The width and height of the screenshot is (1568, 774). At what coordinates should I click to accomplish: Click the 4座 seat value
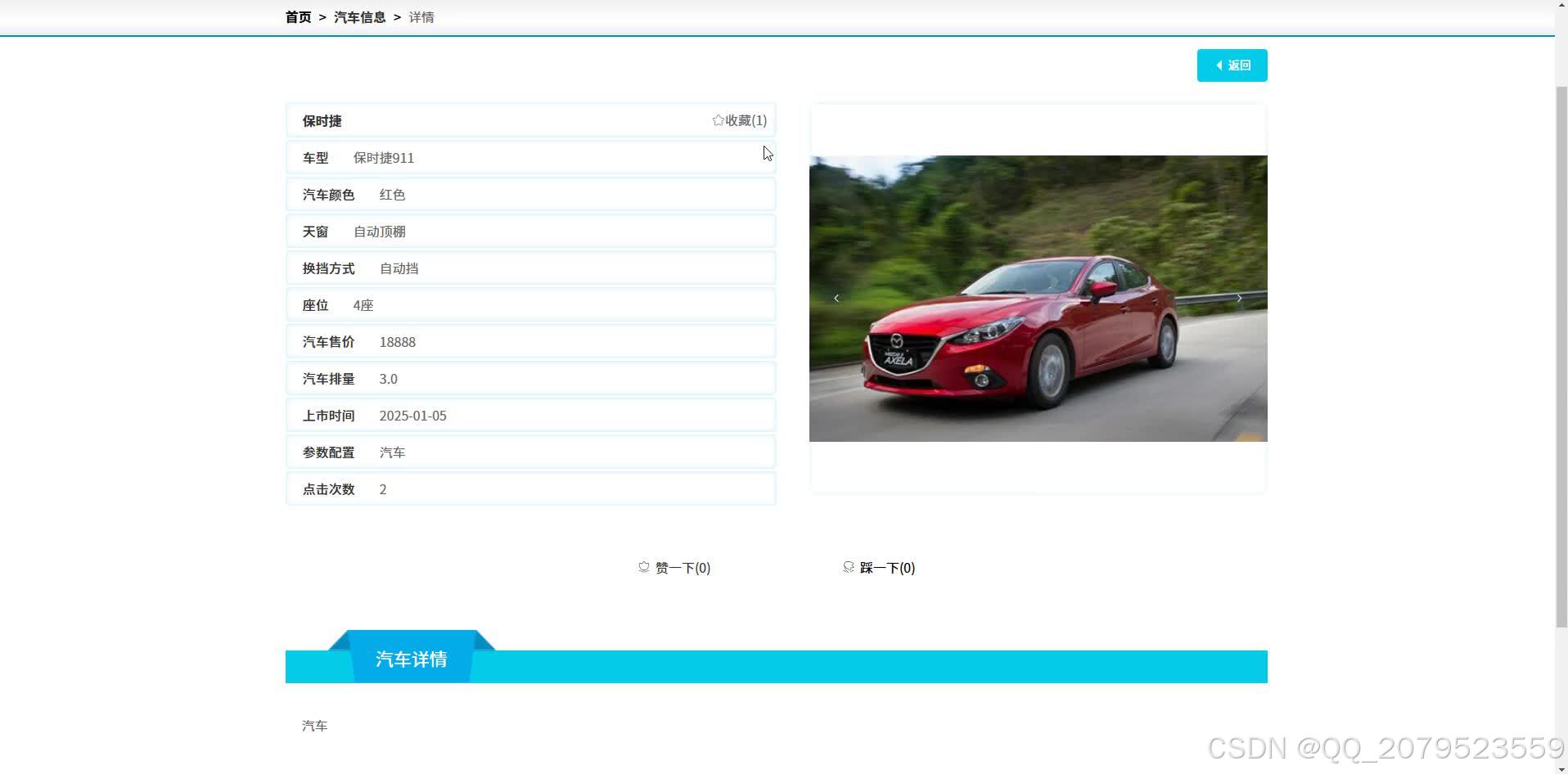point(363,305)
